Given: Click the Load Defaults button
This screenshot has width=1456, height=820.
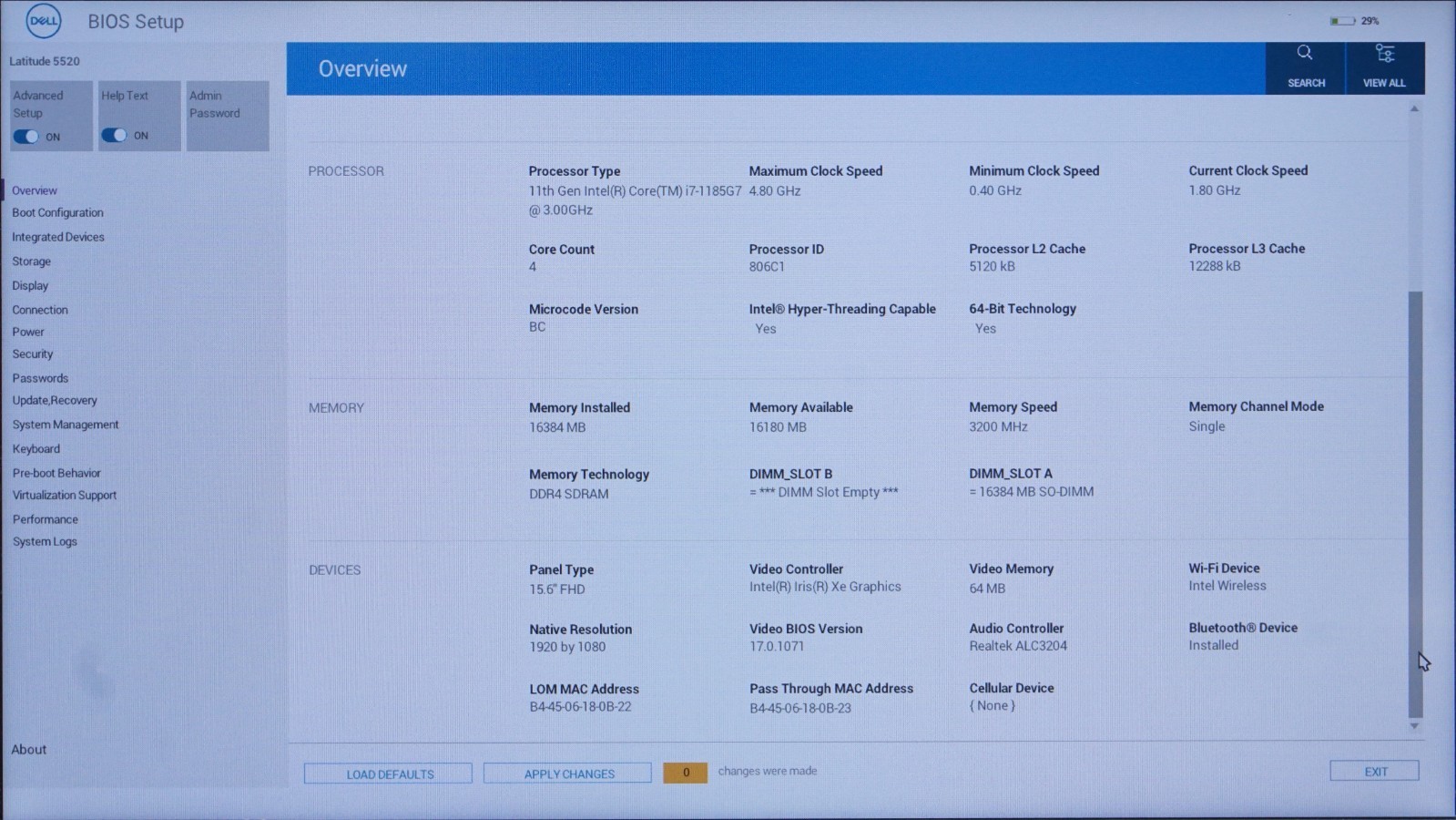Looking at the screenshot, I should click(x=389, y=774).
